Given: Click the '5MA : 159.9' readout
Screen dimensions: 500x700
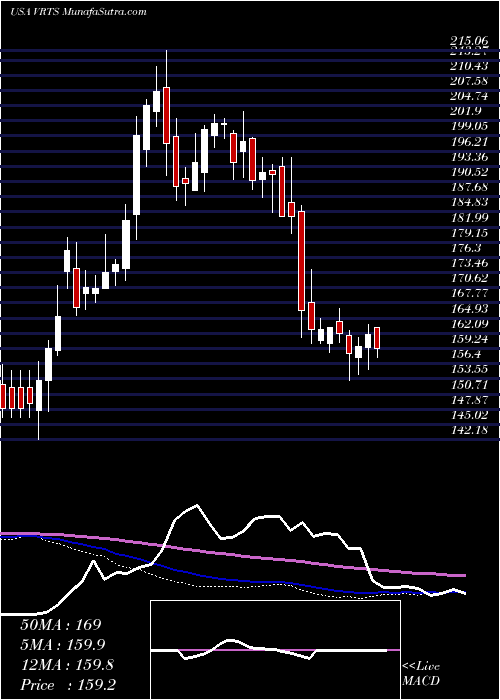Looking at the screenshot, I should point(63,645).
